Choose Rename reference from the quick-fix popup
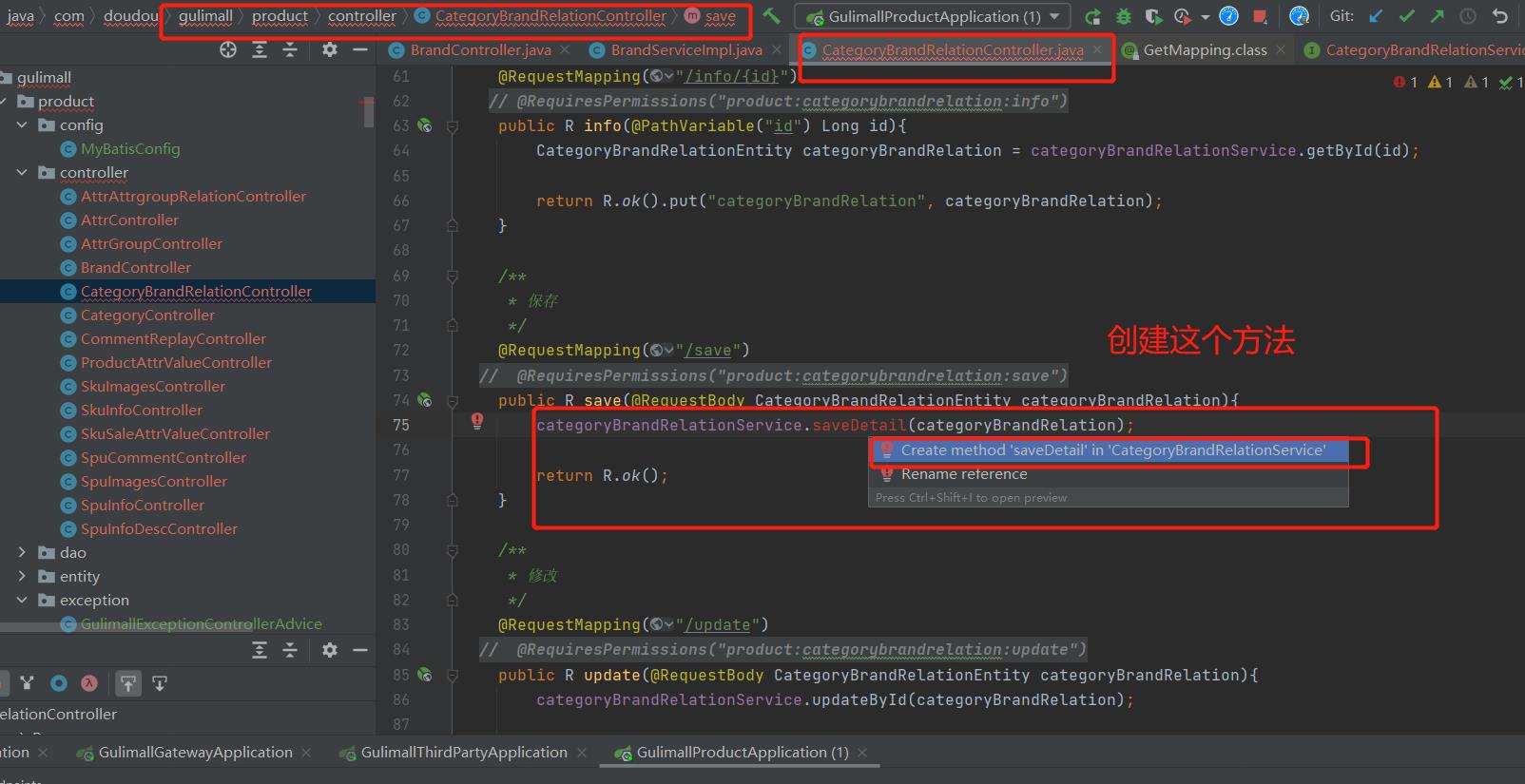The image size is (1525, 784). click(x=1110, y=474)
